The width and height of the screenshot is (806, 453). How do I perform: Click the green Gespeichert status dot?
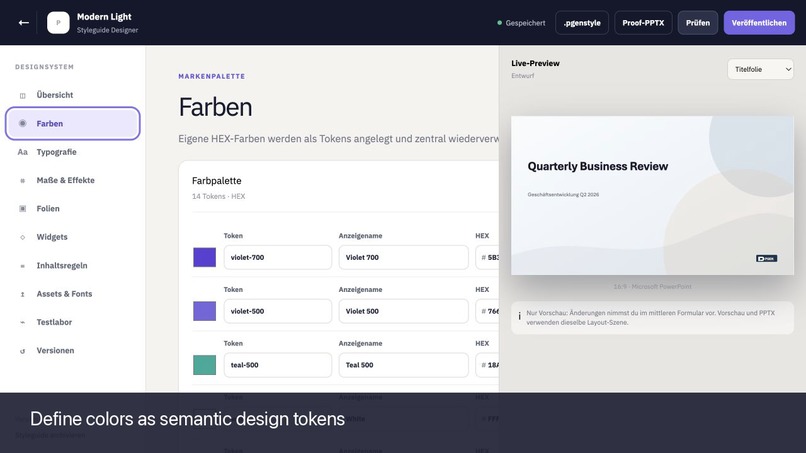499,23
